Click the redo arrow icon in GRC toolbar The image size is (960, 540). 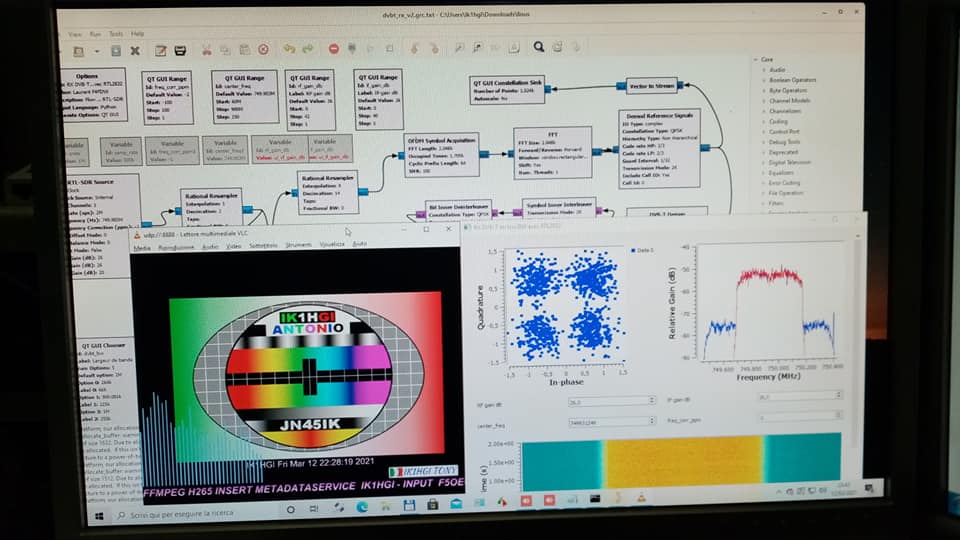click(307, 48)
